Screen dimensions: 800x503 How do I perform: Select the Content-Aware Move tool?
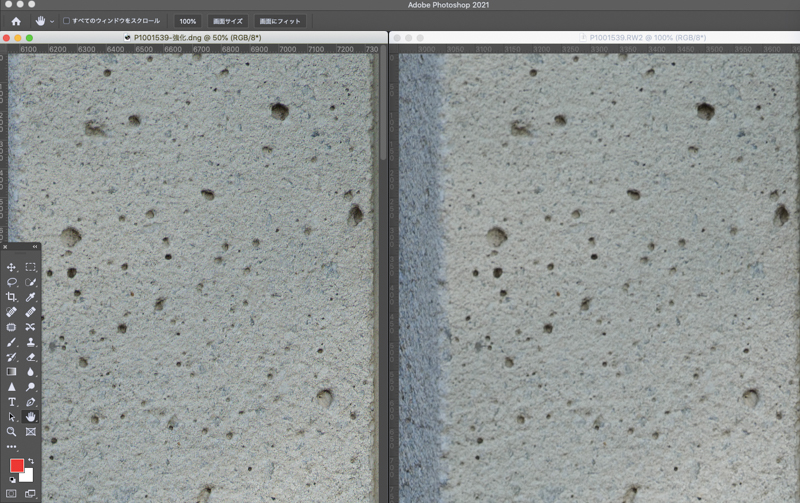tap(31, 327)
